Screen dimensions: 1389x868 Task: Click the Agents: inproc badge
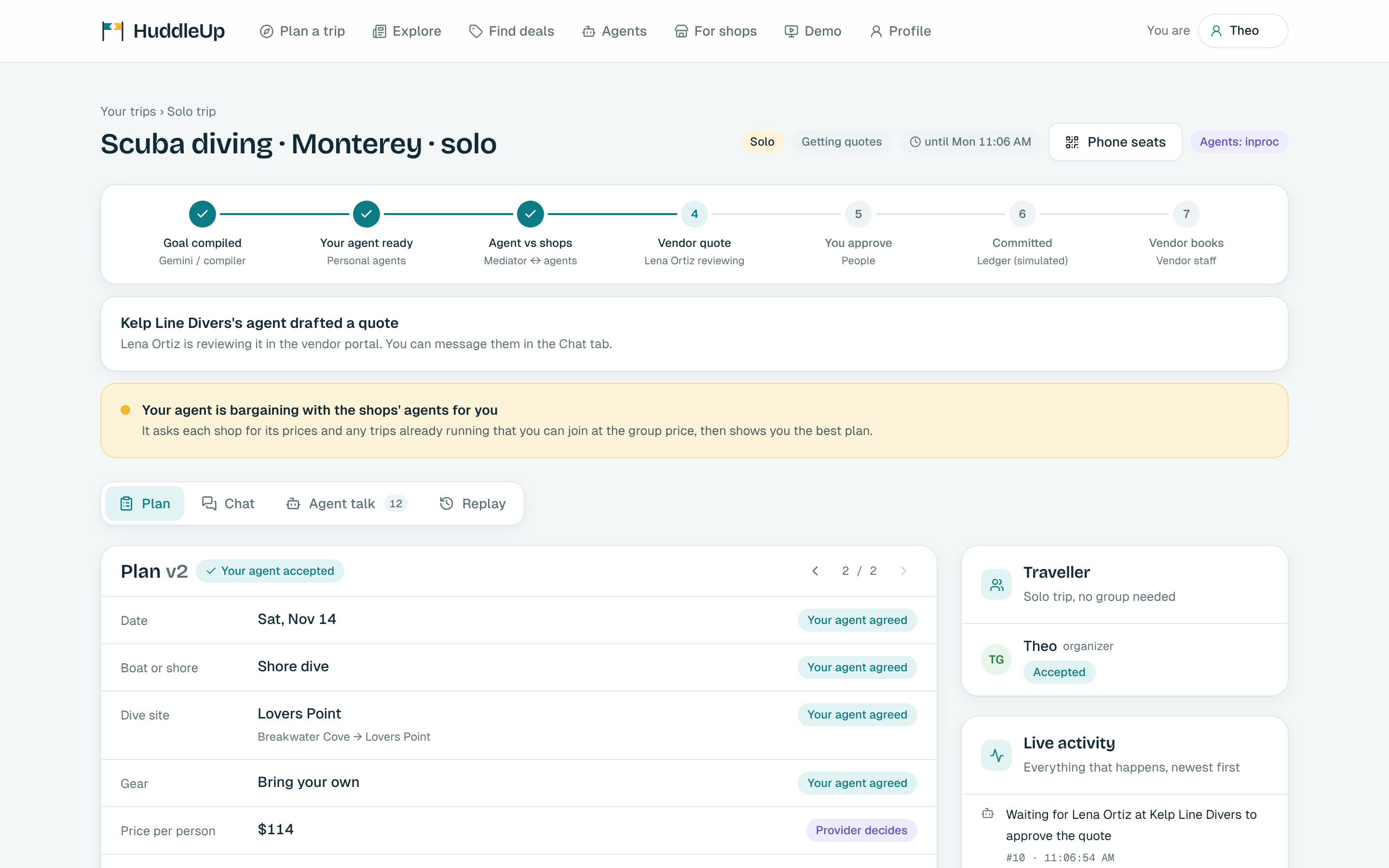point(1239,142)
